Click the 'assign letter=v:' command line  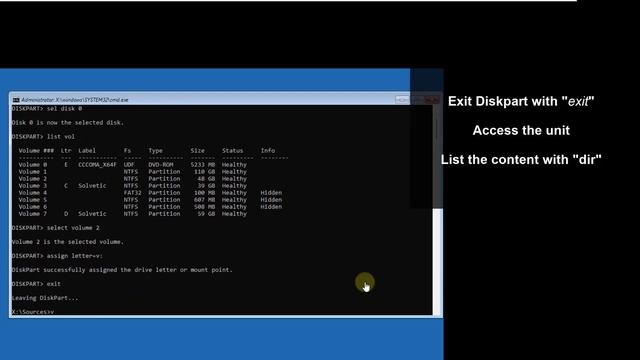click(57, 256)
